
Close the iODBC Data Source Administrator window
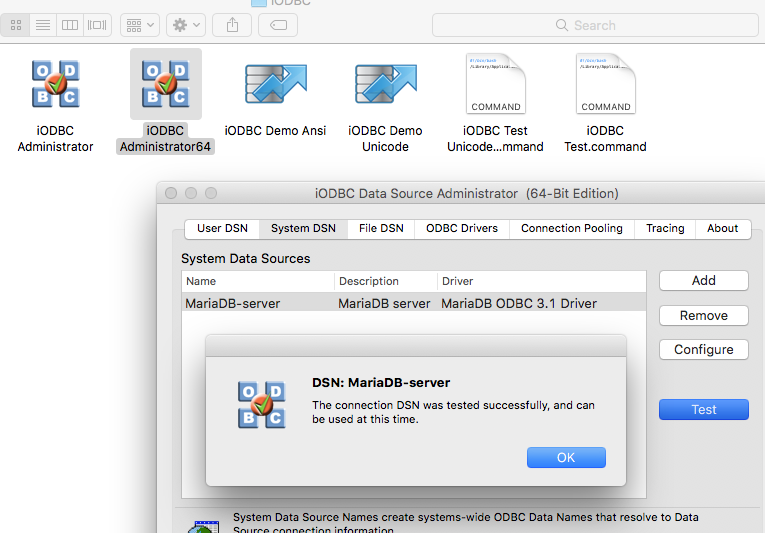171,193
